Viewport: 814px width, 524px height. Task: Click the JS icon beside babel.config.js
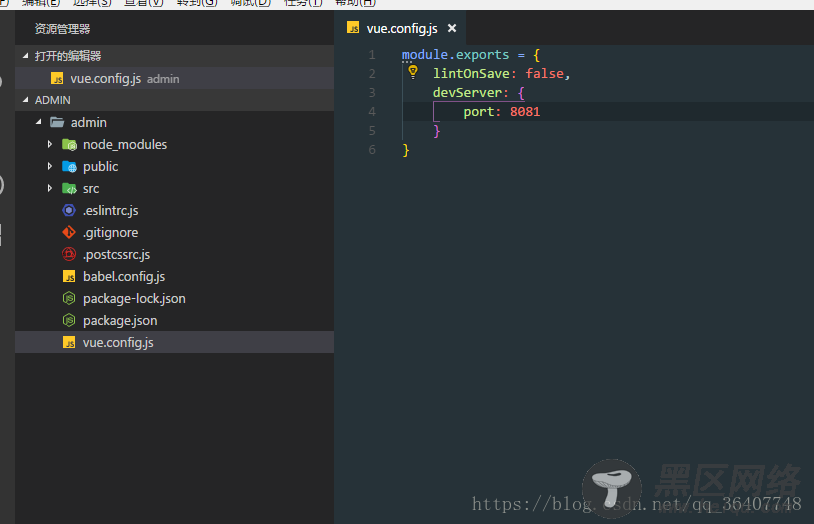tap(69, 276)
